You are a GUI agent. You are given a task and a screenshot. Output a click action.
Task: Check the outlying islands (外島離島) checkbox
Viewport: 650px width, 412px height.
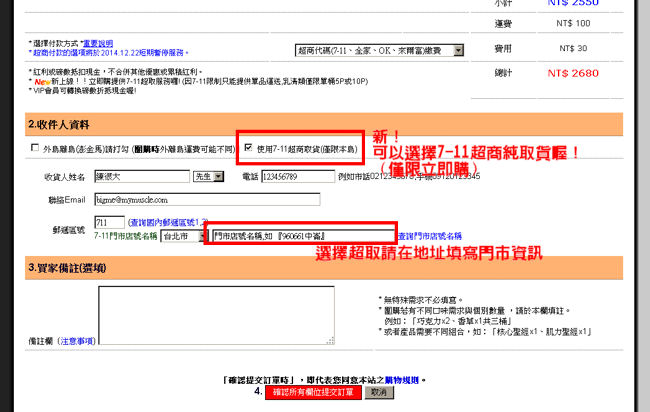pos(35,148)
